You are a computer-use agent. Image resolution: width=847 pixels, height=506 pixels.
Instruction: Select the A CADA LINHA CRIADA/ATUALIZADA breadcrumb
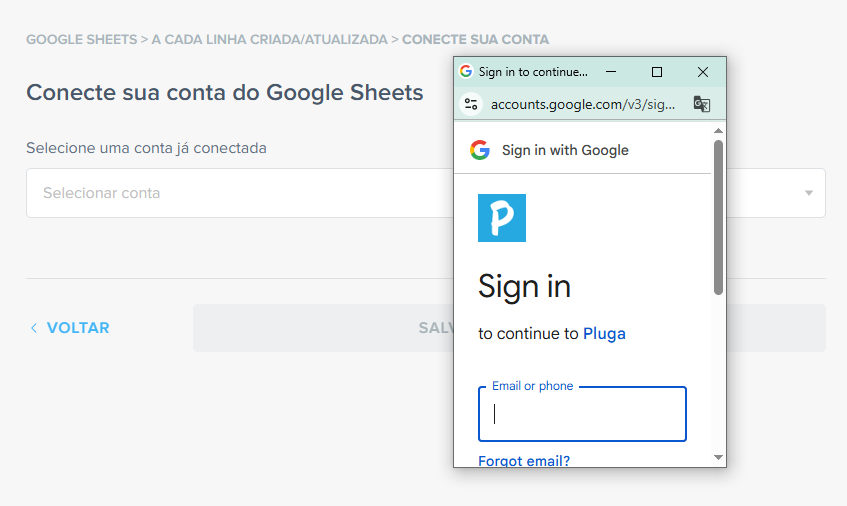click(269, 40)
